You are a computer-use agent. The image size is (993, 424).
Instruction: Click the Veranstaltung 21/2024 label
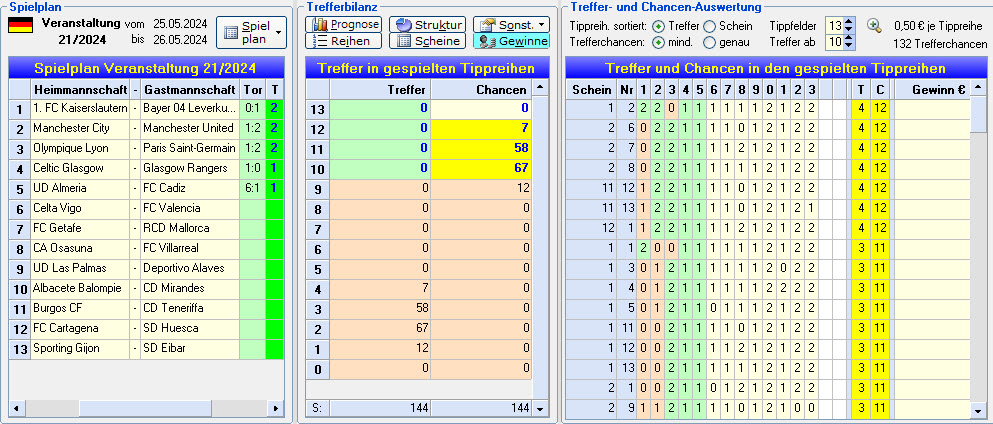(x=81, y=31)
